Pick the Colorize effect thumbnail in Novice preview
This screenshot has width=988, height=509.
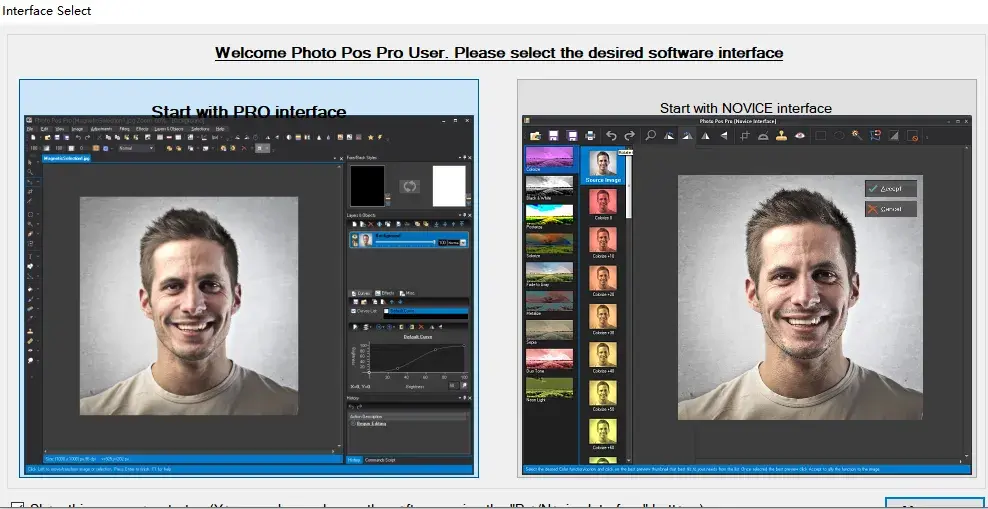pos(549,159)
